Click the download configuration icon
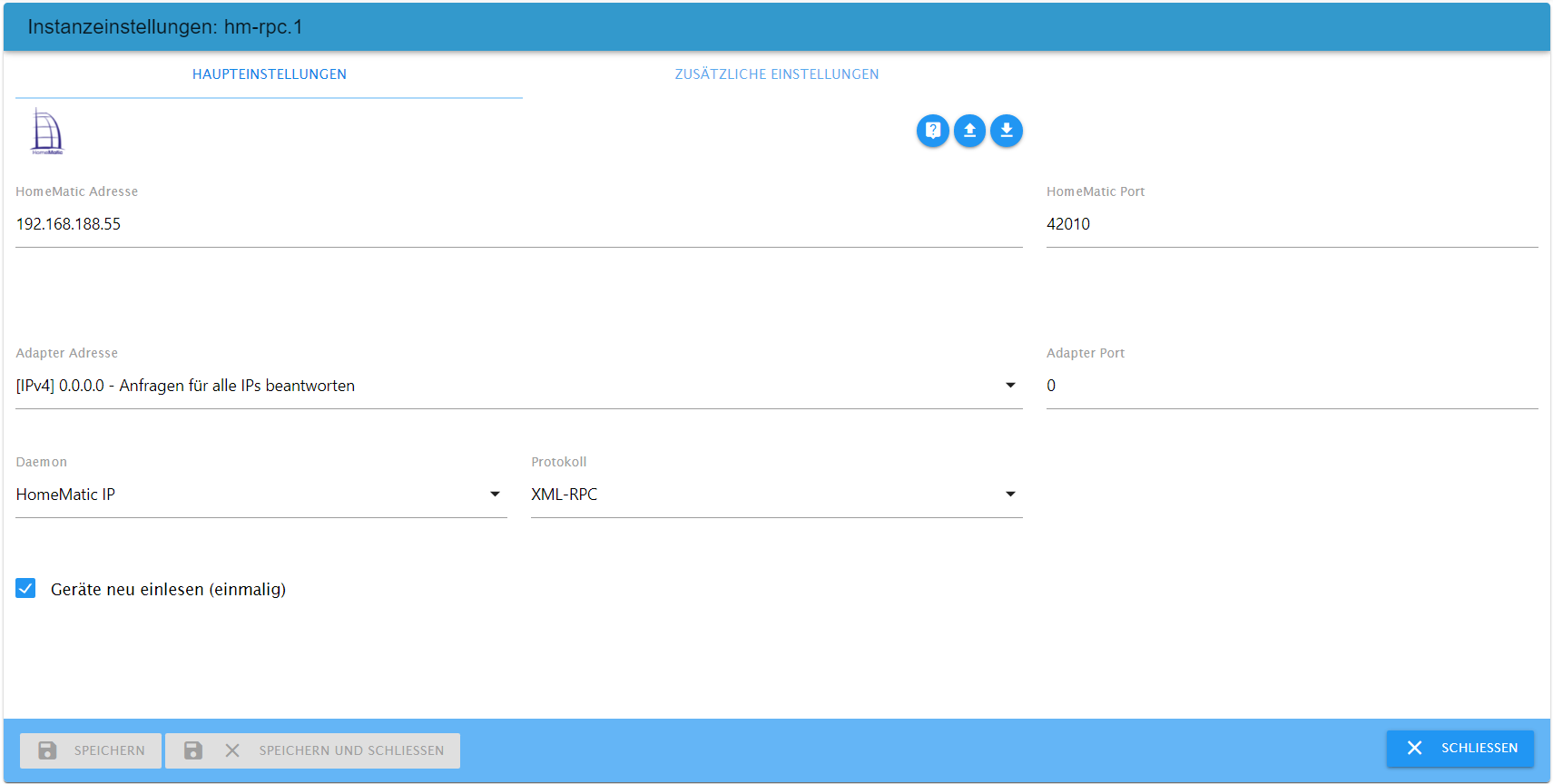The height and width of the screenshot is (784, 1553). (1007, 131)
